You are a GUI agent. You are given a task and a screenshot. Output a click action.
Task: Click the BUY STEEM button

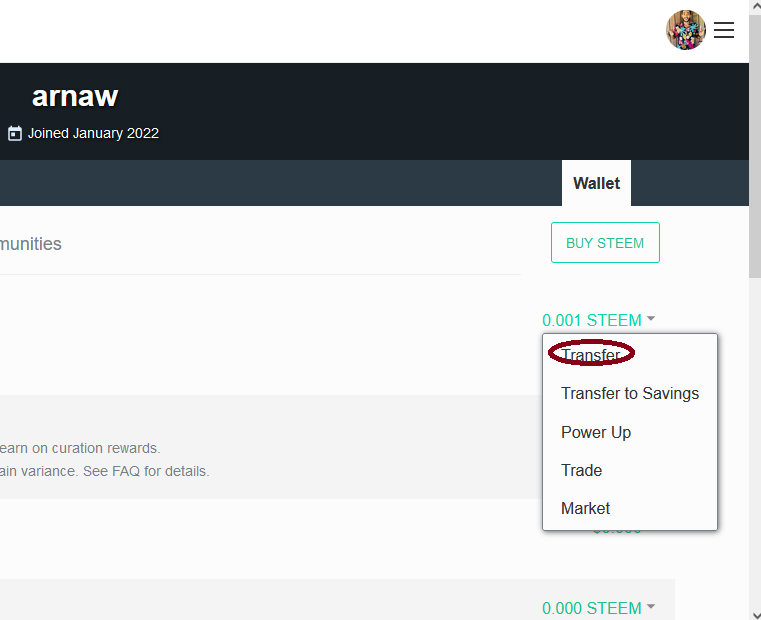point(605,243)
